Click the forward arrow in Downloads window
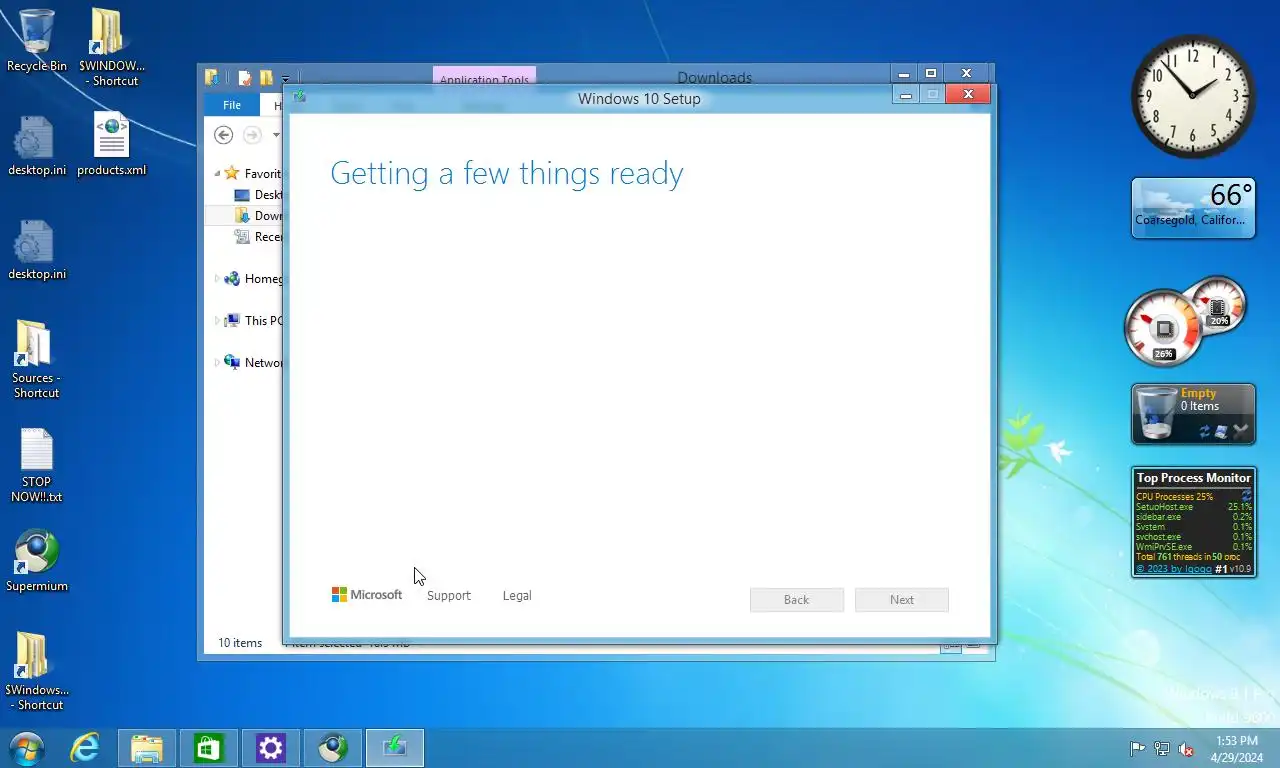Image resolution: width=1280 pixels, height=768 pixels. [x=252, y=135]
